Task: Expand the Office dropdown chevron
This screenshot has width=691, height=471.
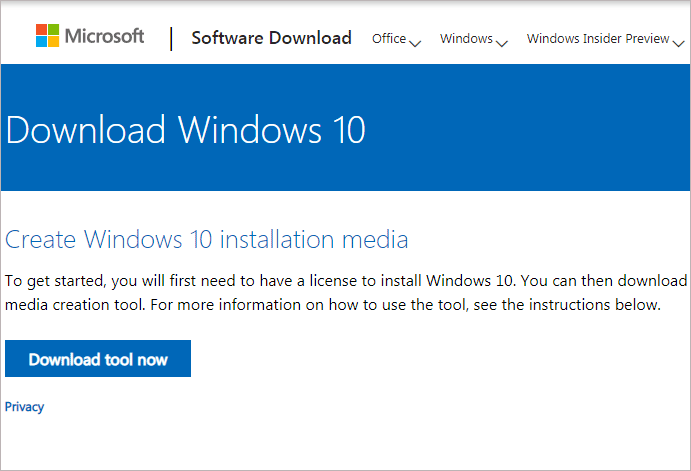Action: (415, 43)
